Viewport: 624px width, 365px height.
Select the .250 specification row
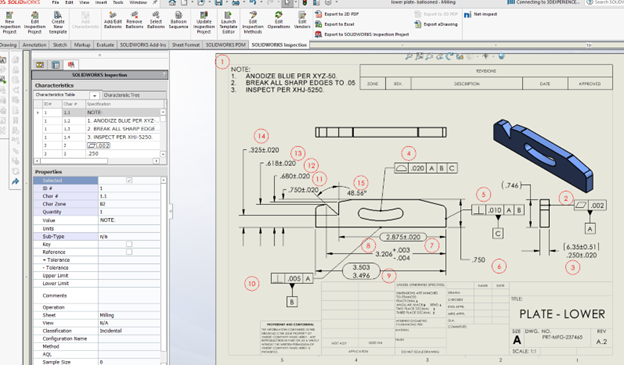pyautogui.click(x=124, y=153)
